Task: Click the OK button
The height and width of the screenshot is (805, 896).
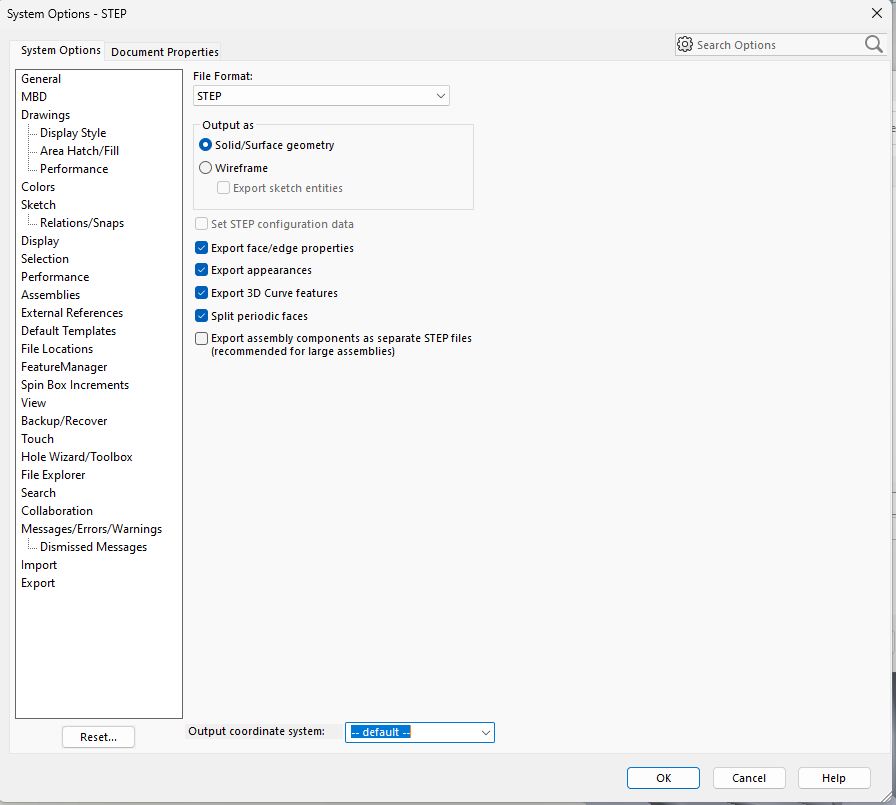Action: tap(663, 778)
